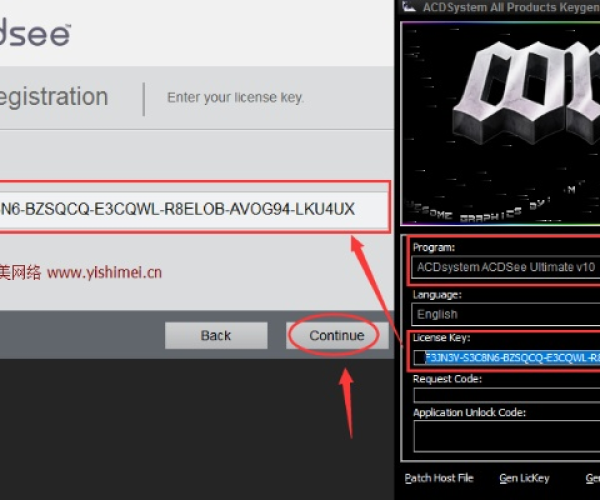Click the small black square before the License Key

[x=419, y=357]
